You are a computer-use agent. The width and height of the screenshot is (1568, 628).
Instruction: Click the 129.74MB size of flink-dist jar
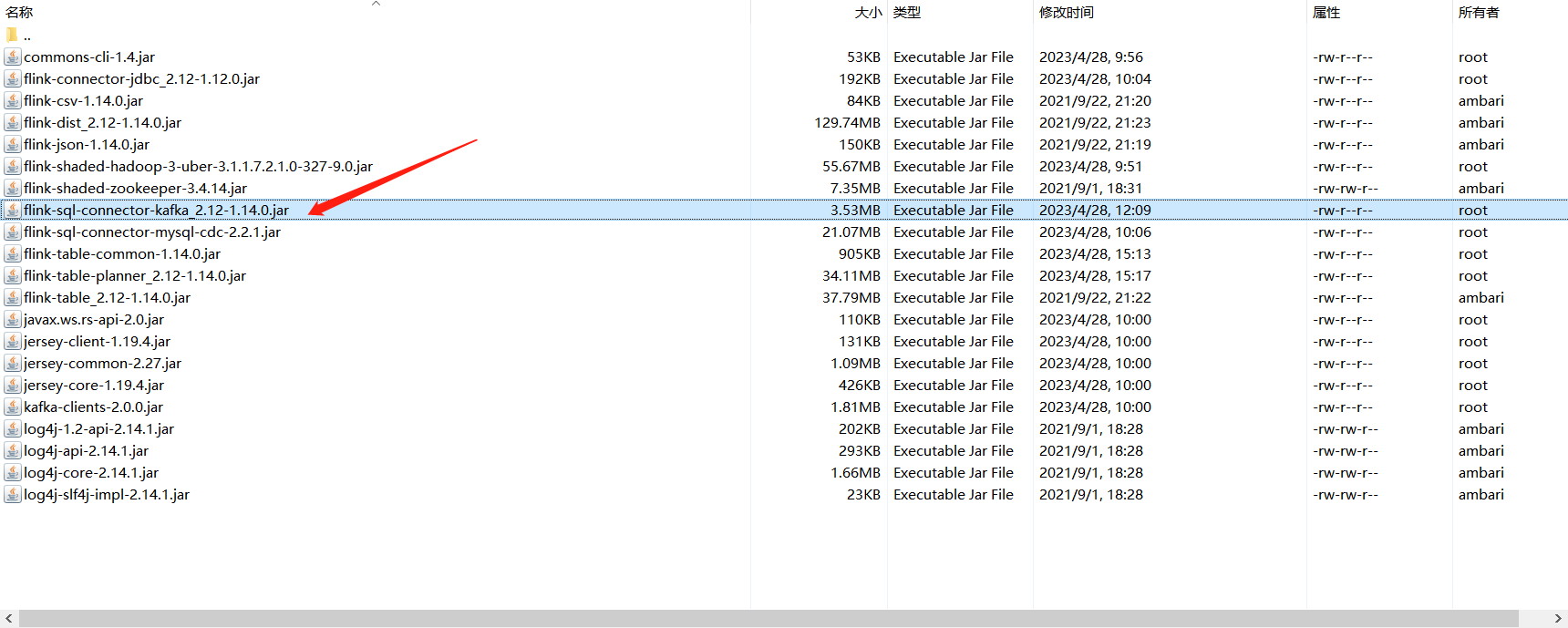(x=848, y=122)
